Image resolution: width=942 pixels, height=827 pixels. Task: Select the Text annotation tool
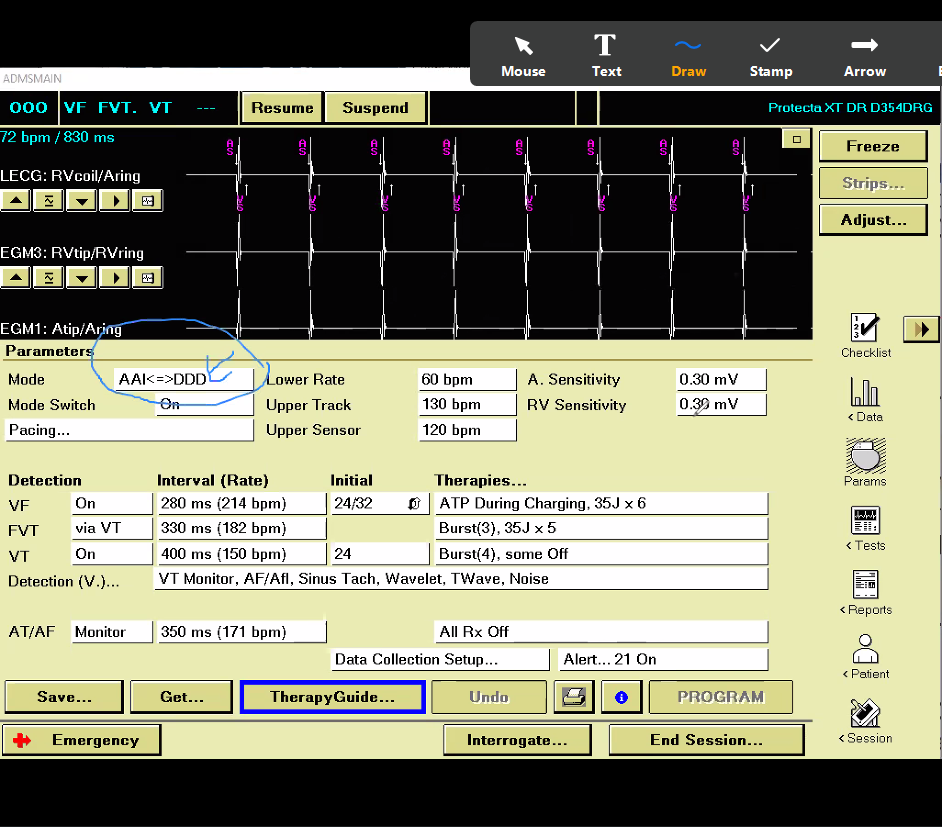(x=606, y=56)
